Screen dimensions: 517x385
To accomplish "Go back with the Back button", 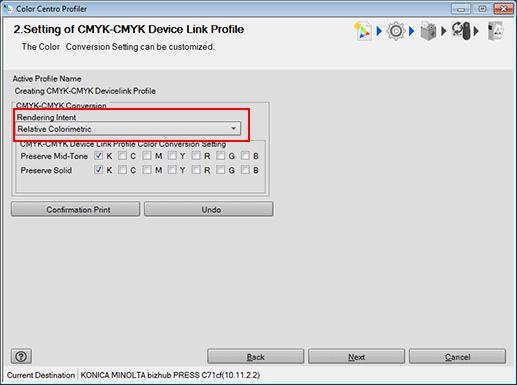I will click(x=256, y=357).
